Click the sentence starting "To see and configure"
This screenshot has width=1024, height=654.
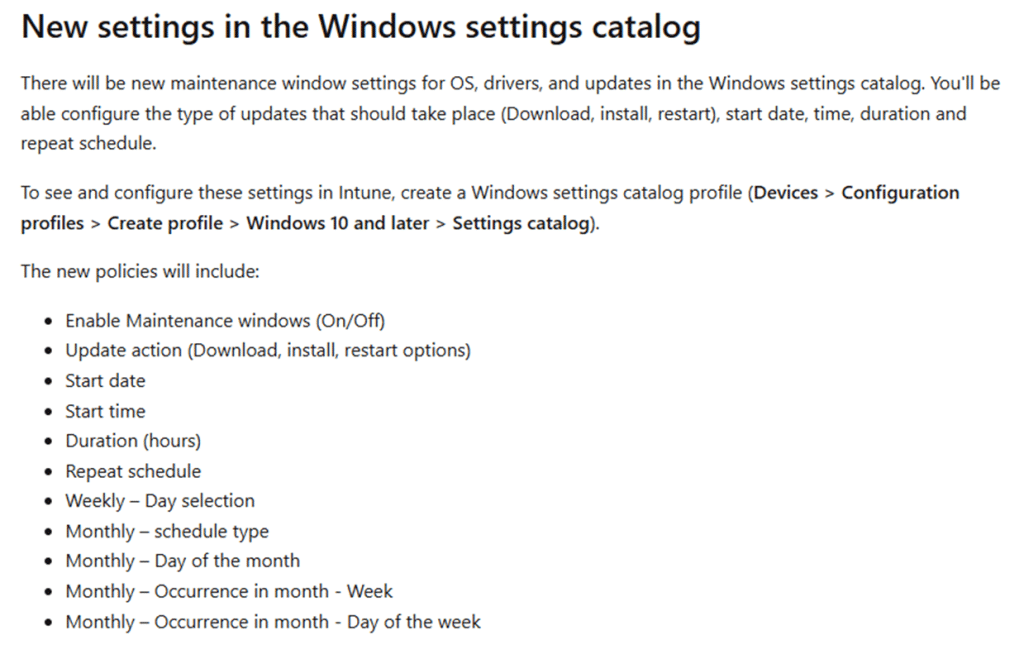pos(380,193)
